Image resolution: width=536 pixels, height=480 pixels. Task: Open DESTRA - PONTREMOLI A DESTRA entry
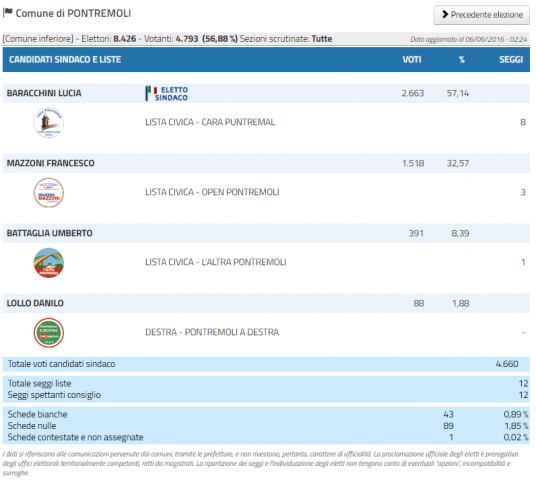[212, 332]
